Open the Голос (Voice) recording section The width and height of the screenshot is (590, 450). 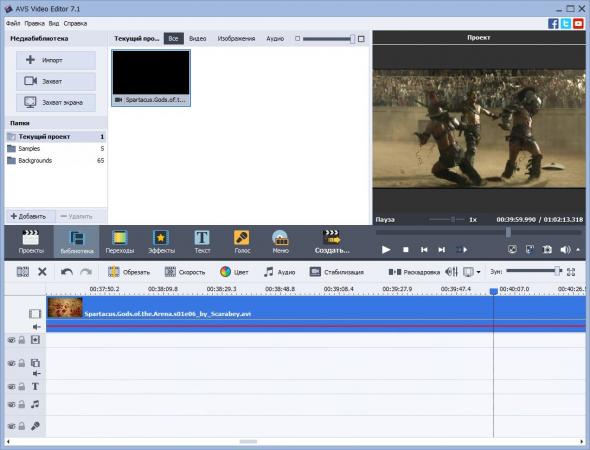point(242,242)
